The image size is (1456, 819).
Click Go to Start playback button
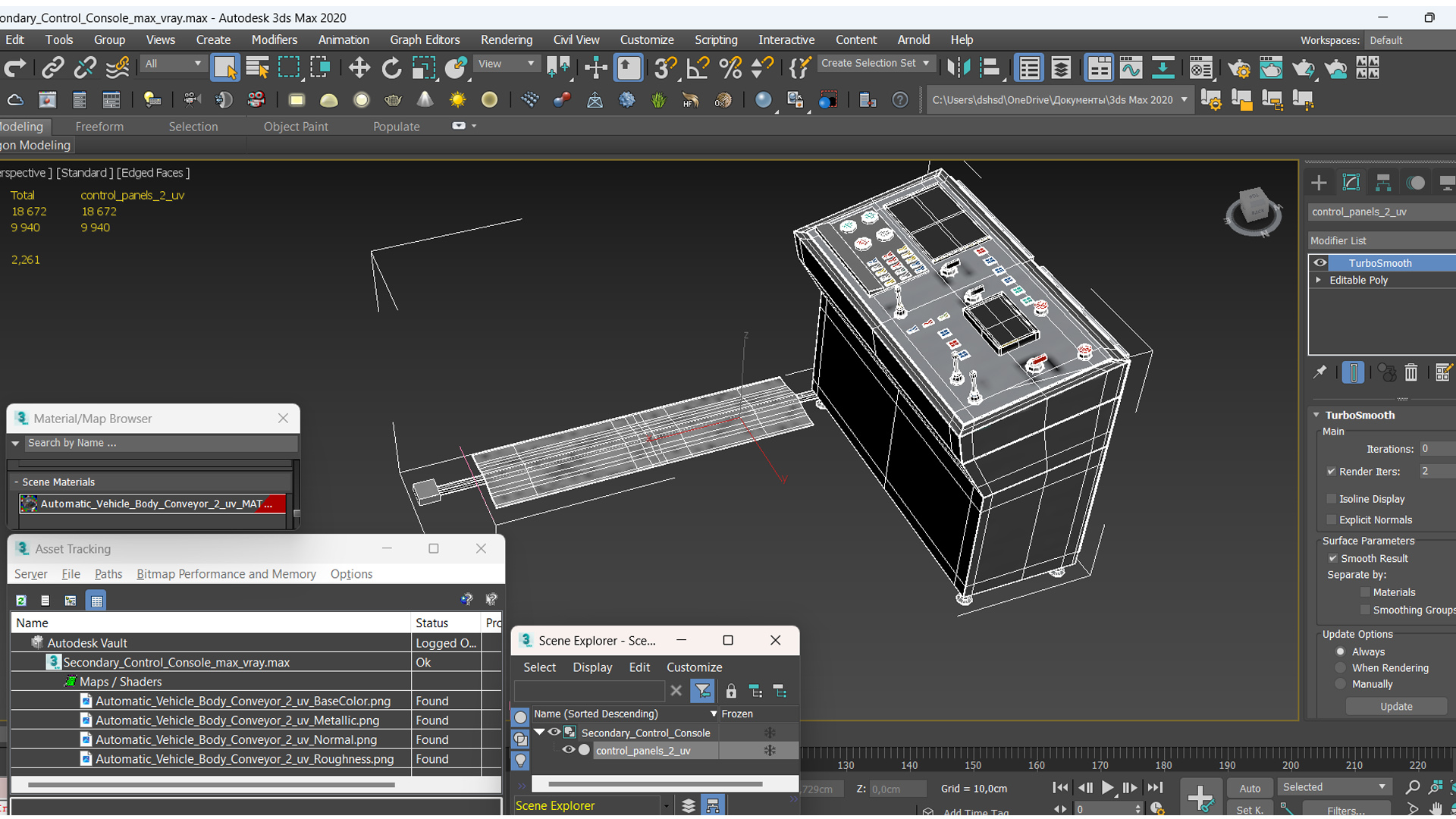tap(1060, 788)
